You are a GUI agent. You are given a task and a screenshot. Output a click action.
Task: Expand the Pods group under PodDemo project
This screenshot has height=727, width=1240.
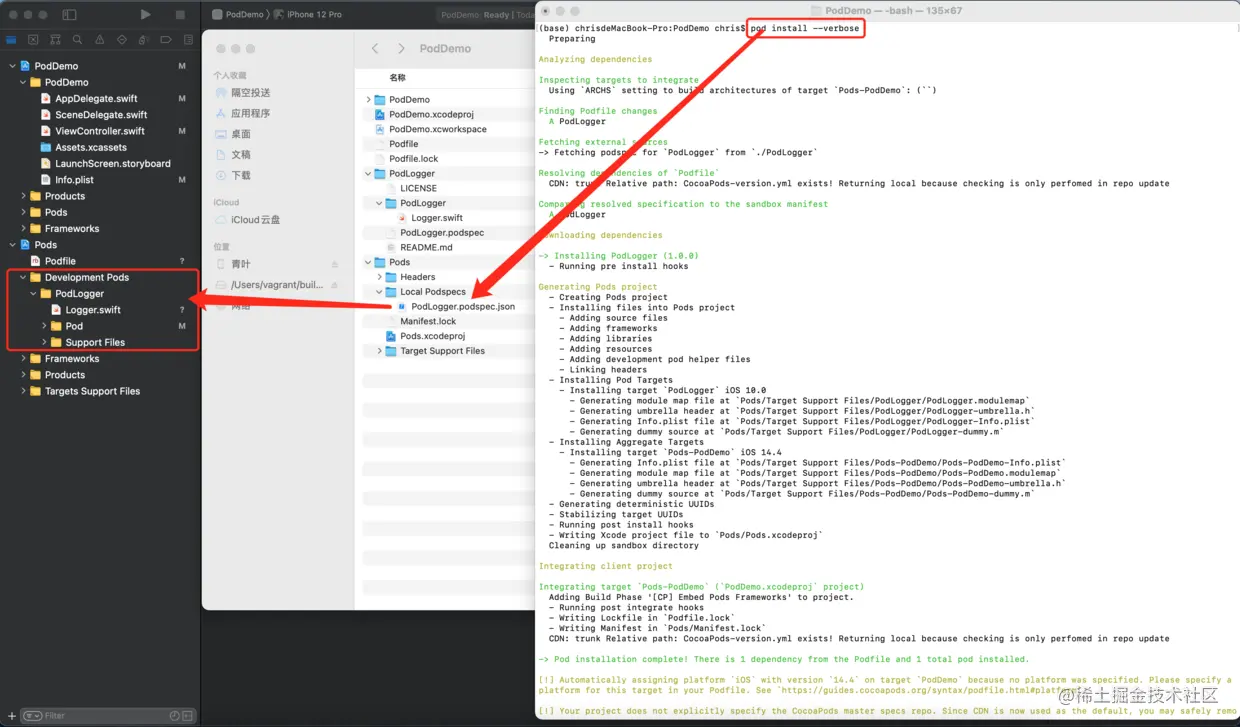tap(23, 212)
